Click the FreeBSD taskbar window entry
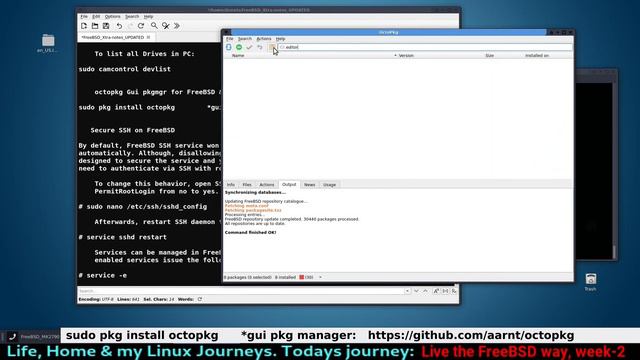Viewport: 640px width, 360px height. point(40,337)
